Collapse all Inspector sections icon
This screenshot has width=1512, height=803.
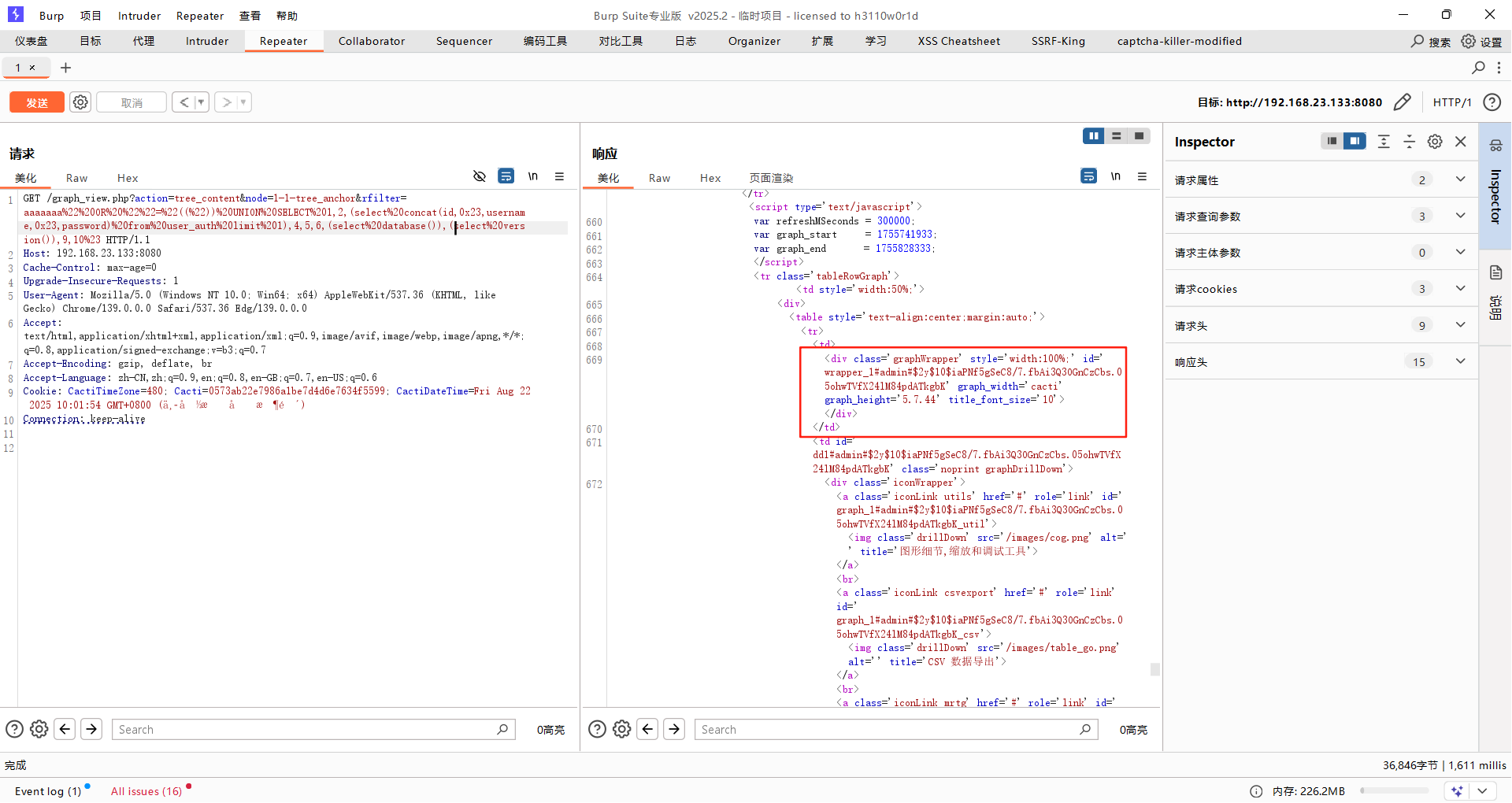coord(1409,141)
